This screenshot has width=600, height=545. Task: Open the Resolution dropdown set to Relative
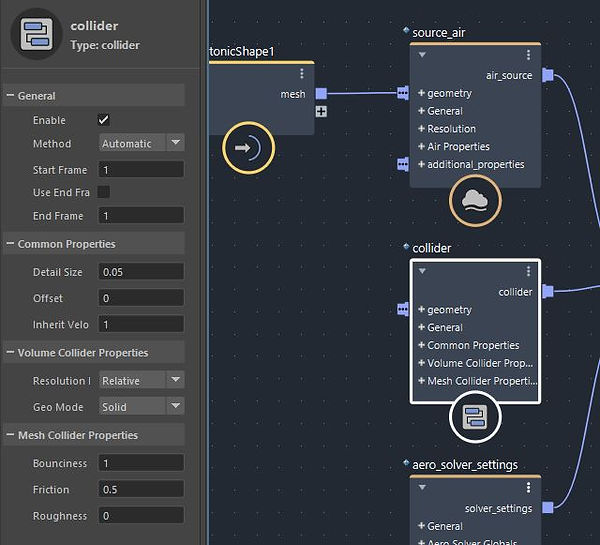click(x=142, y=380)
